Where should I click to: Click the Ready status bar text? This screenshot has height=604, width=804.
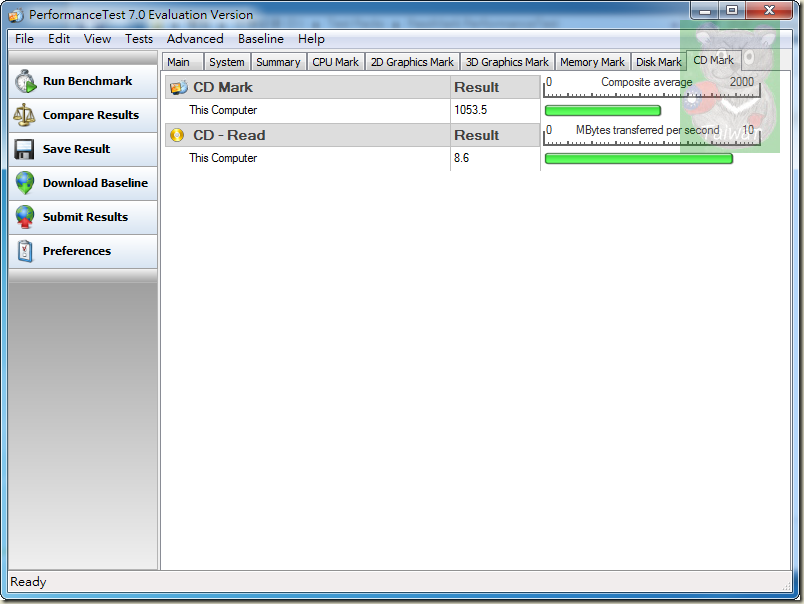[x=28, y=582]
